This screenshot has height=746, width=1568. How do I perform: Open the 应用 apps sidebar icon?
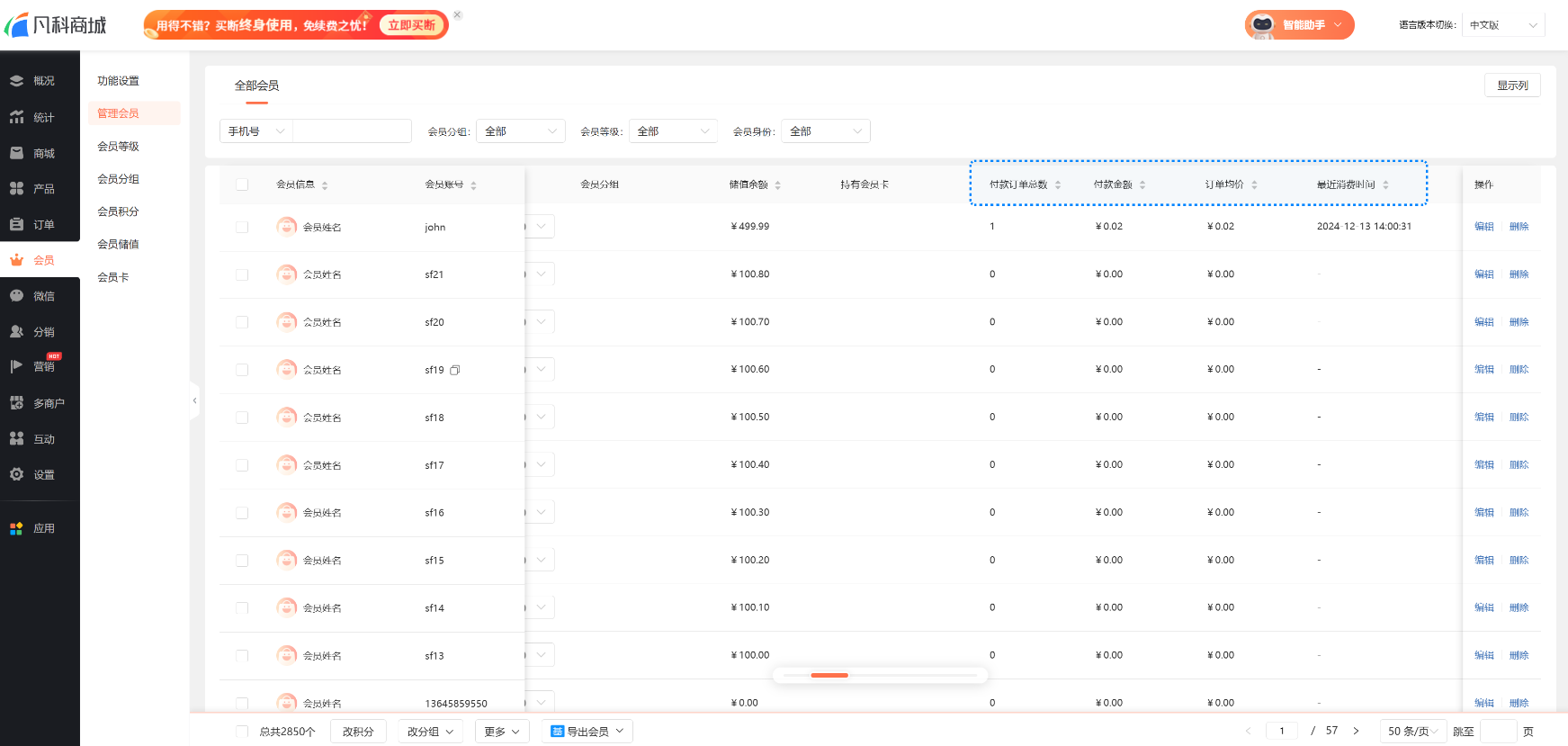(16, 528)
